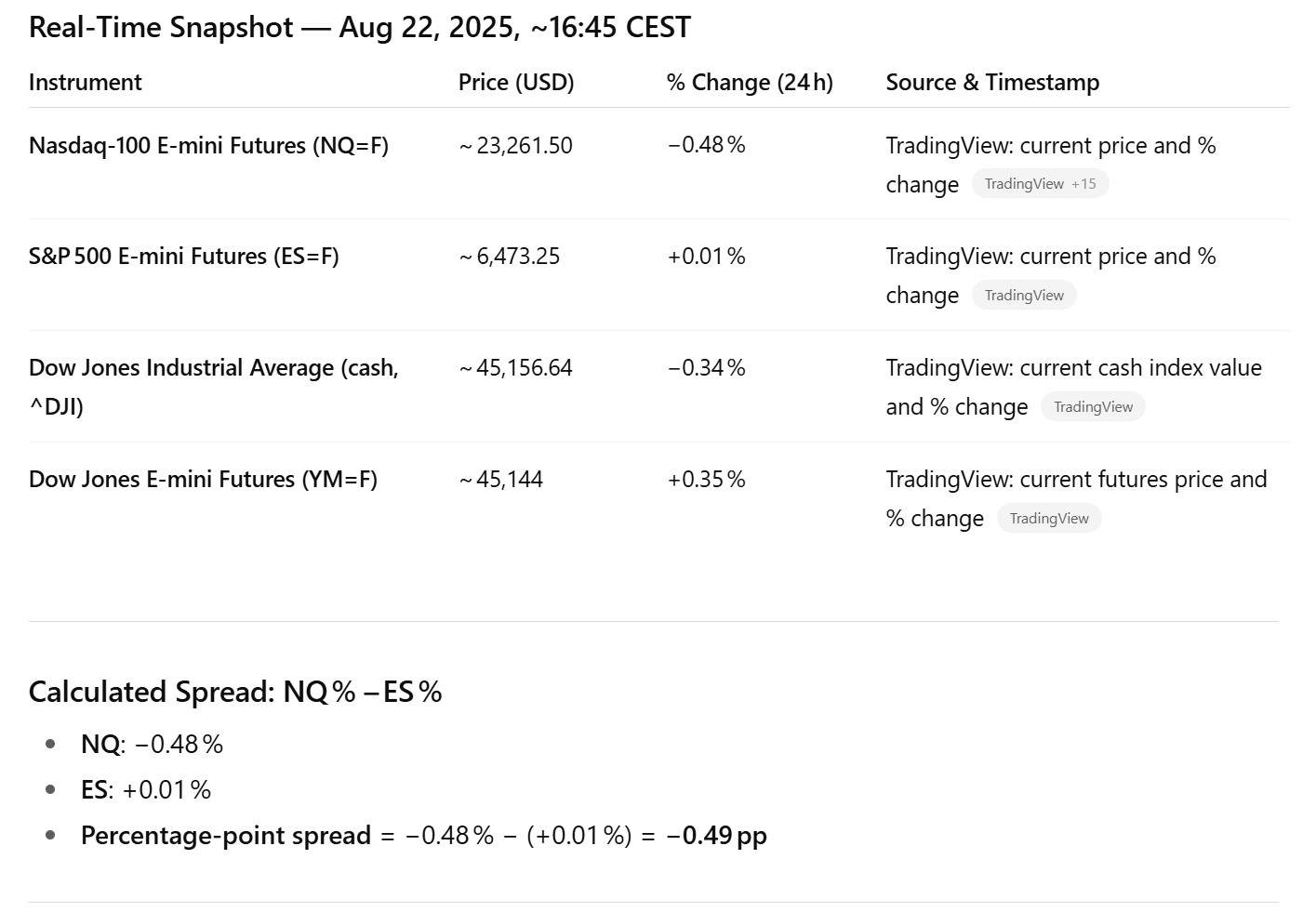Image resolution: width=1316 pixels, height=912 pixels.
Task: Select the S&P 500 price ~6,473.25
Action: [510, 257]
